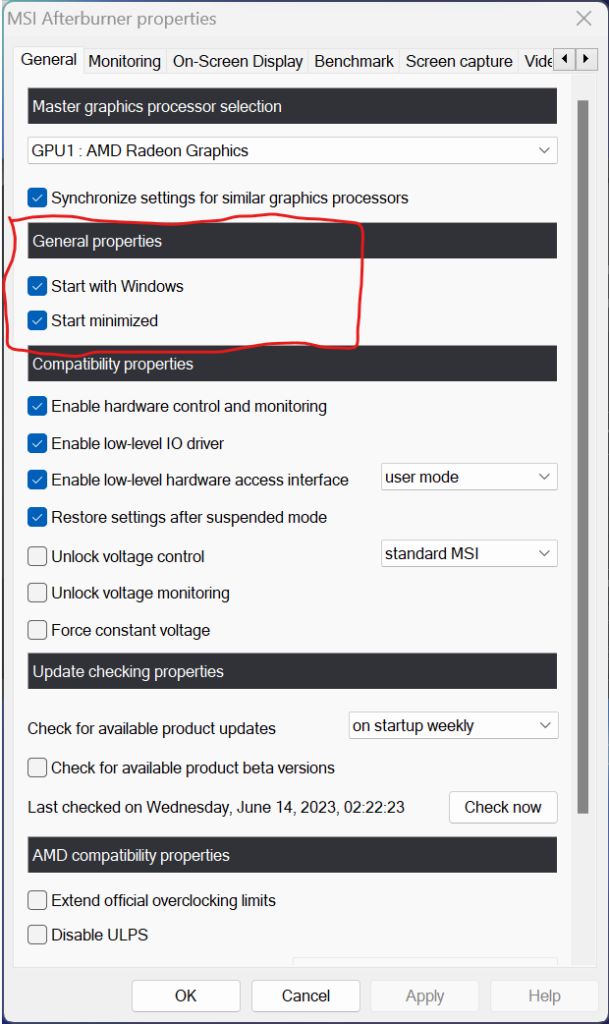Switch to the General tab
Viewport: 609px width, 1024px height.
pos(48,59)
